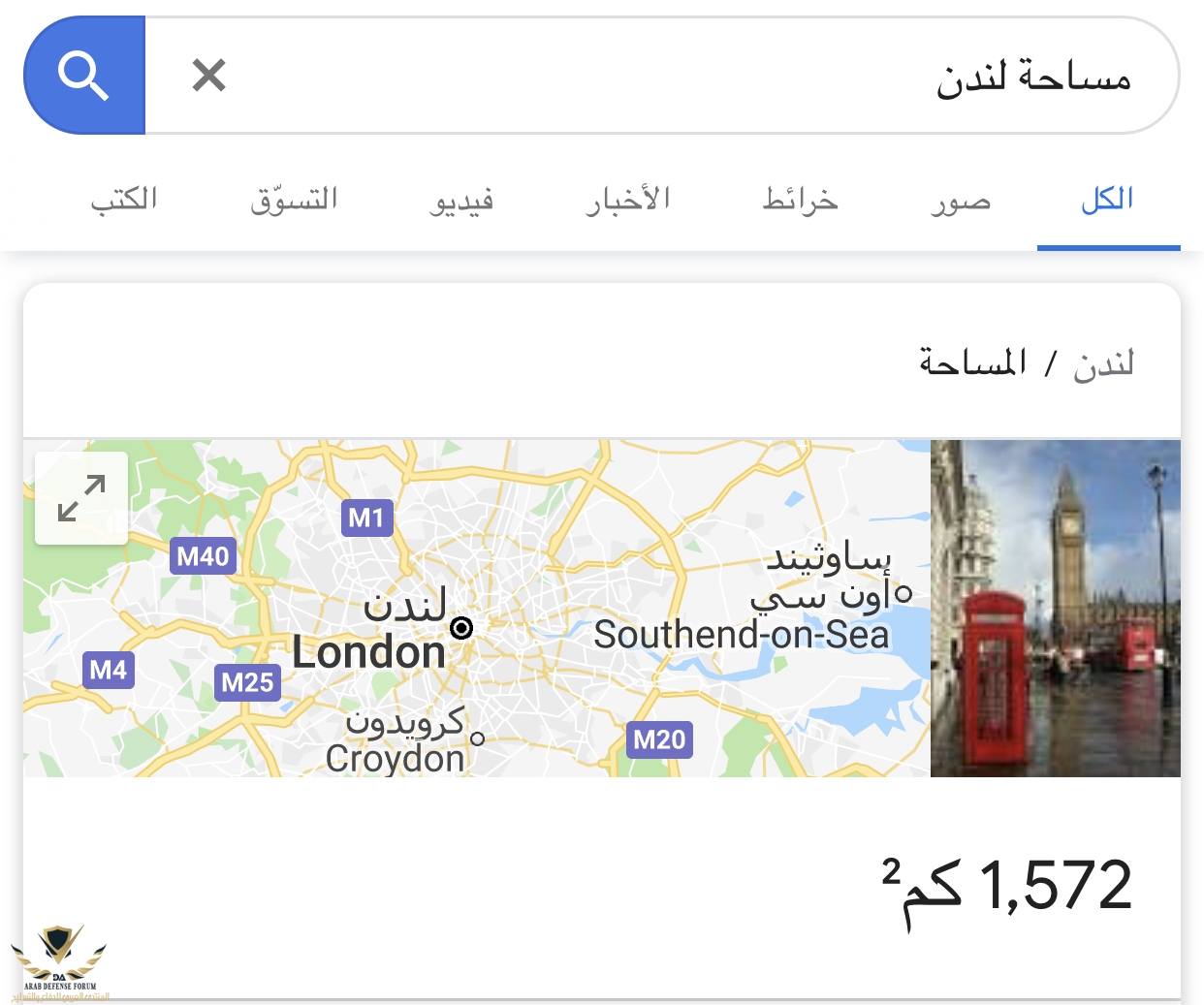
Task: Click the search field containing مساحة لندن
Action: click(679, 76)
